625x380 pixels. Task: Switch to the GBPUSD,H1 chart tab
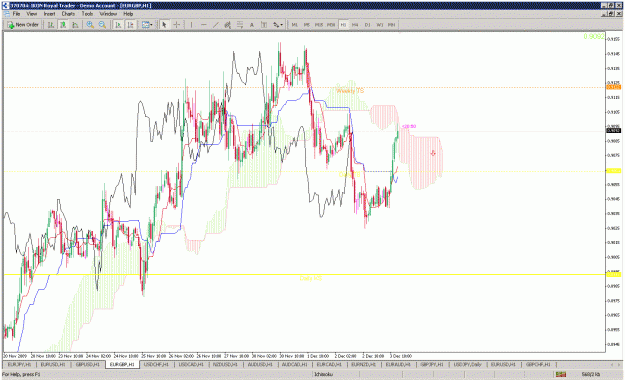click(87, 364)
